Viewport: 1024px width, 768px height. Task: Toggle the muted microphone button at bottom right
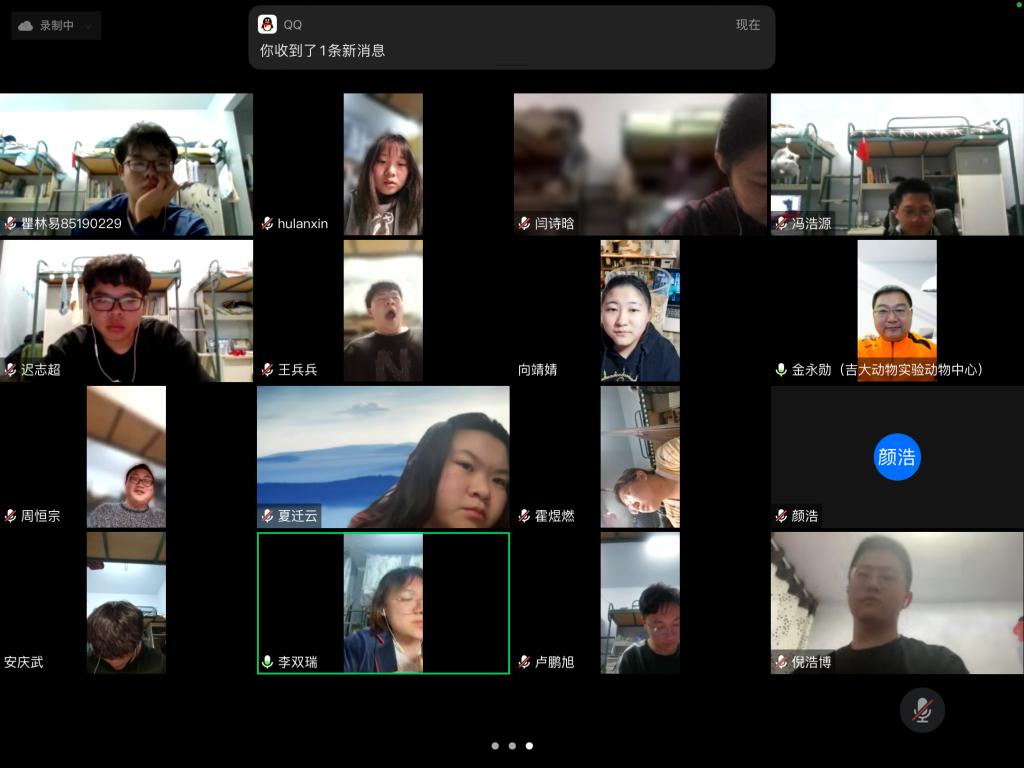point(922,710)
